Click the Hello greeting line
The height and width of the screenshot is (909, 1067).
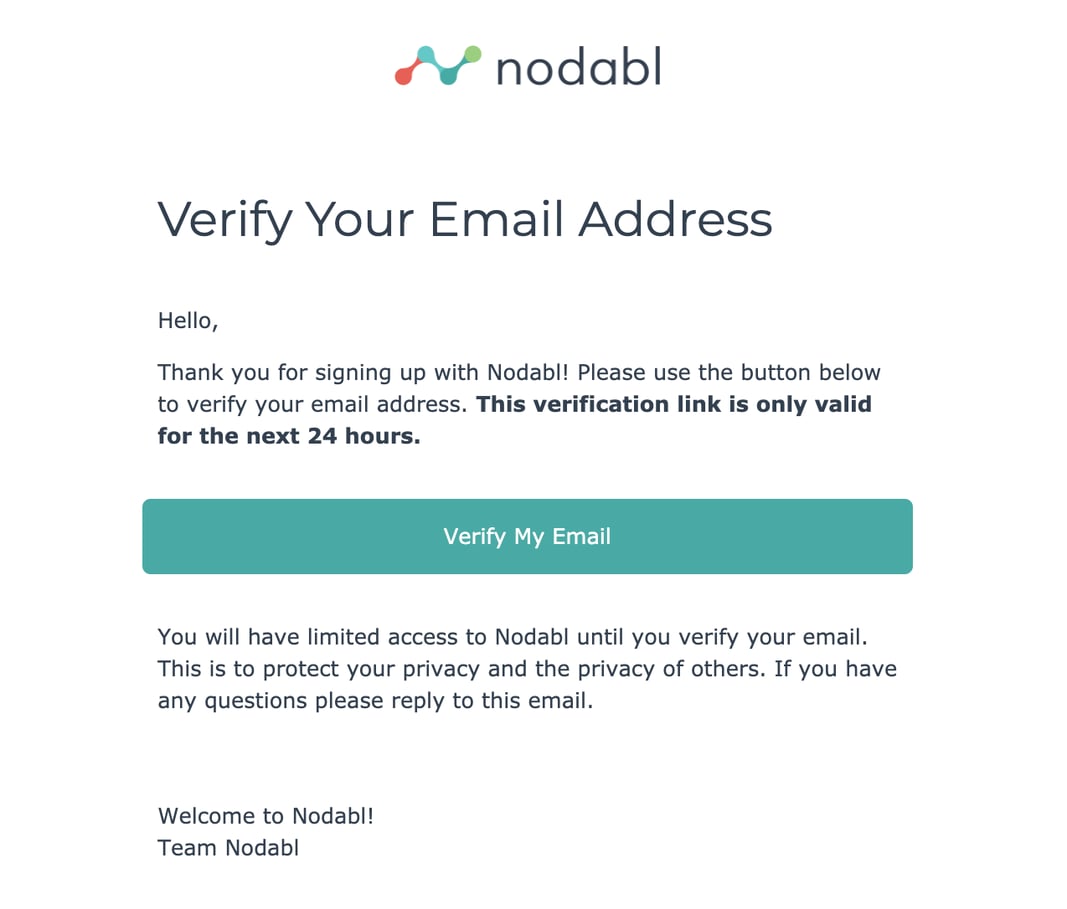(188, 320)
